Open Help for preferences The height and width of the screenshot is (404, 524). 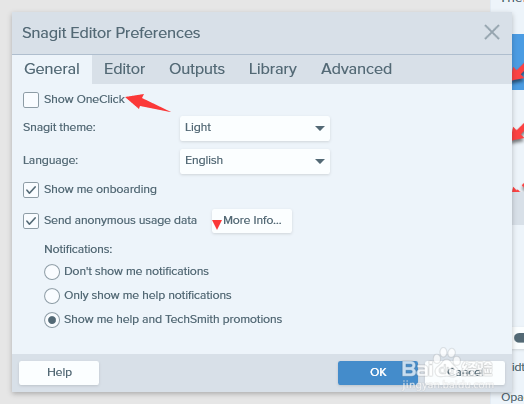click(x=59, y=373)
